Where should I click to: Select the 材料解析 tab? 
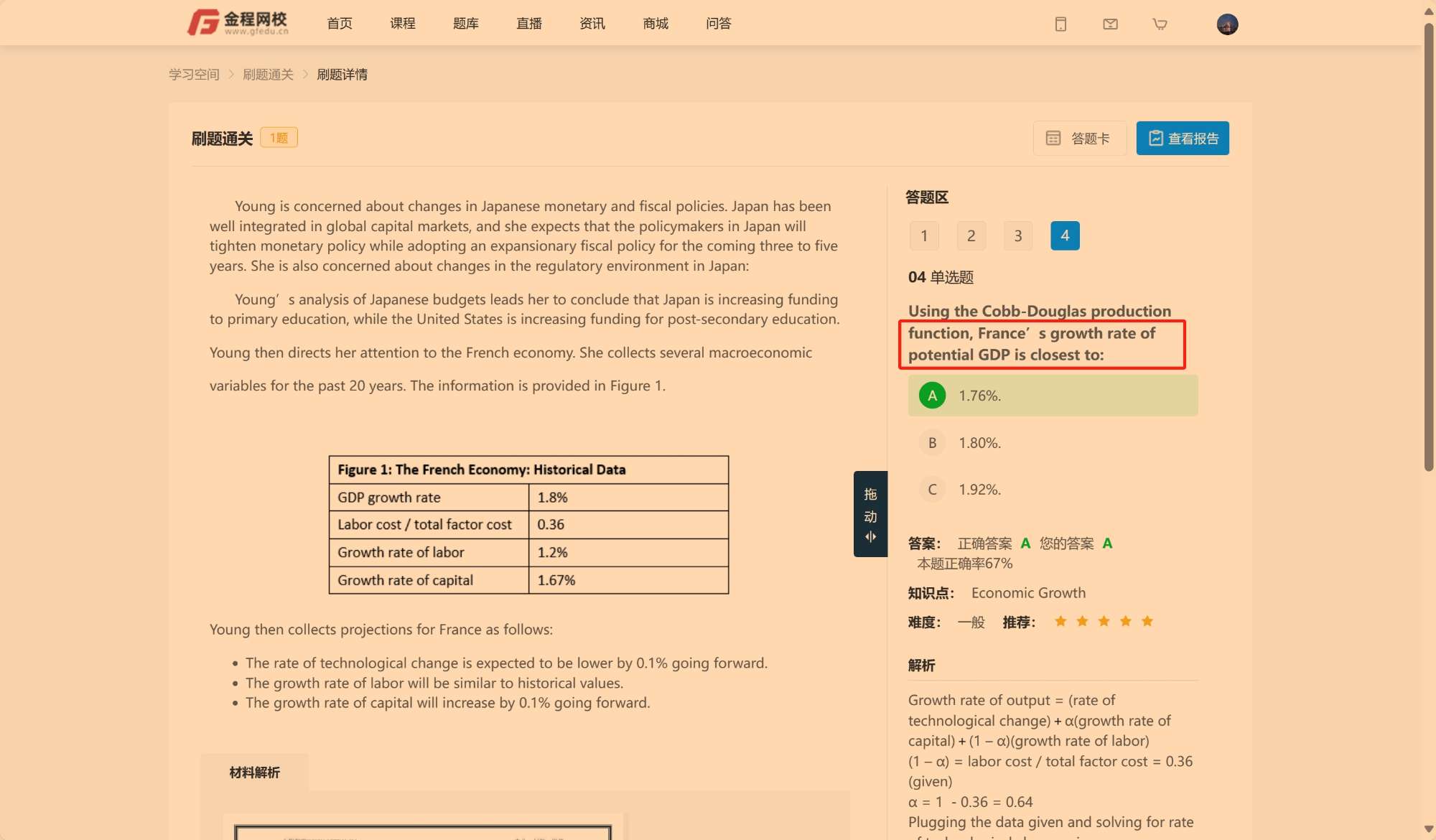pyautogui.click(x=255, y=773)
